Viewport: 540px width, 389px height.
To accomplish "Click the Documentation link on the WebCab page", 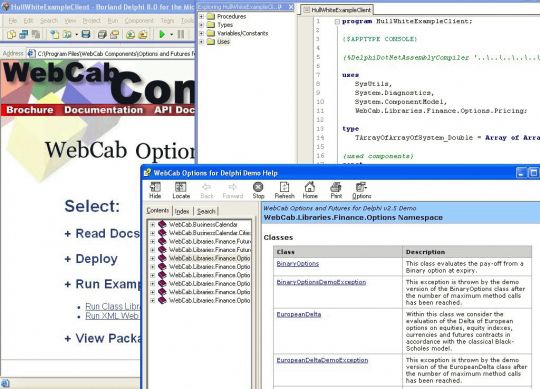I will point(104,110).
